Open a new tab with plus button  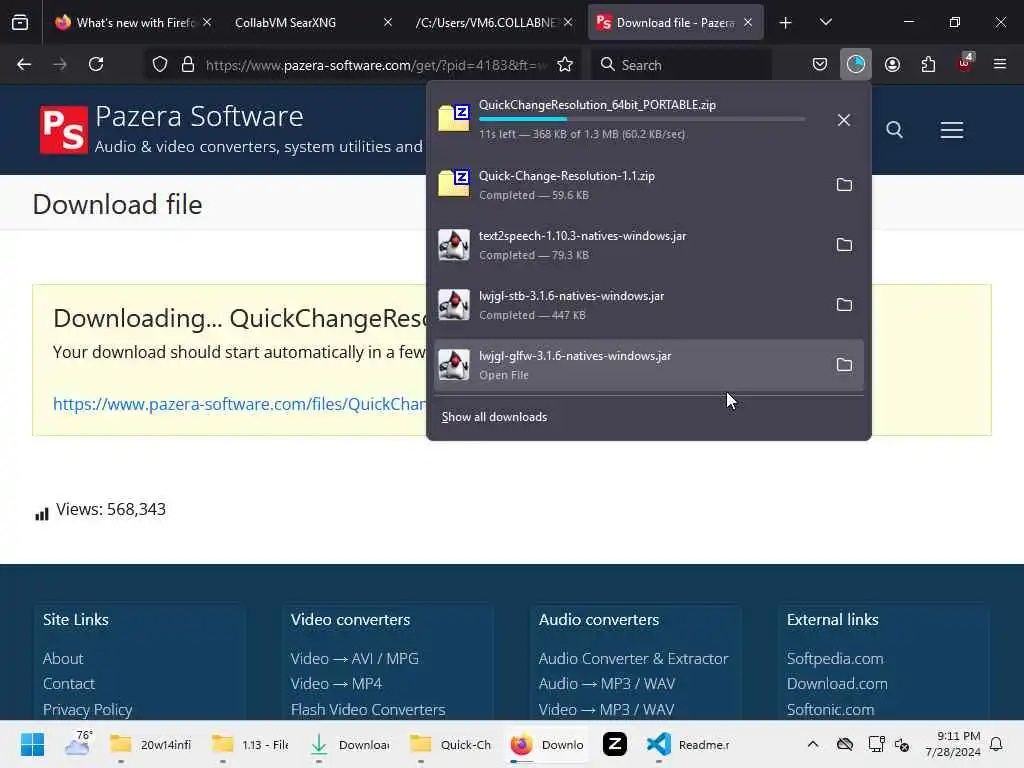point(786,23)
